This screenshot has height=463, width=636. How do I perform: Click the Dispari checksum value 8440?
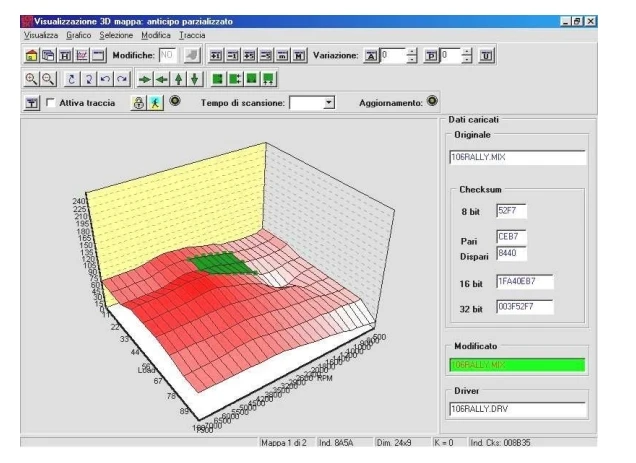coord(511,253)
